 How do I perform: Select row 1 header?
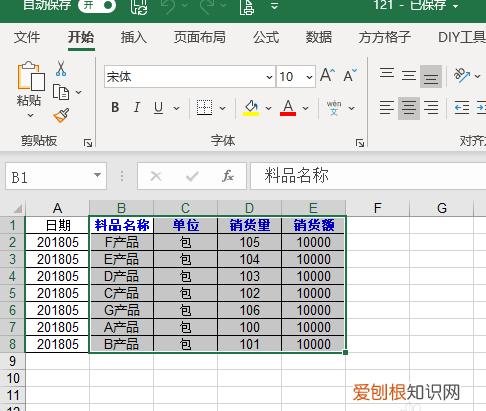click(12, 225)
